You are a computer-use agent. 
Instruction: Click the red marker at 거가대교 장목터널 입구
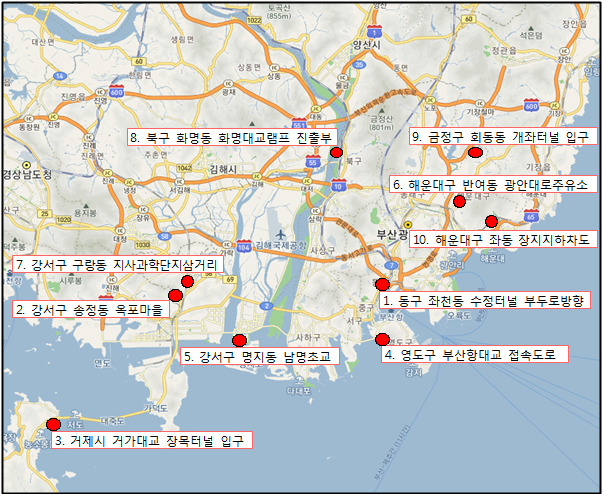point(54,424)
